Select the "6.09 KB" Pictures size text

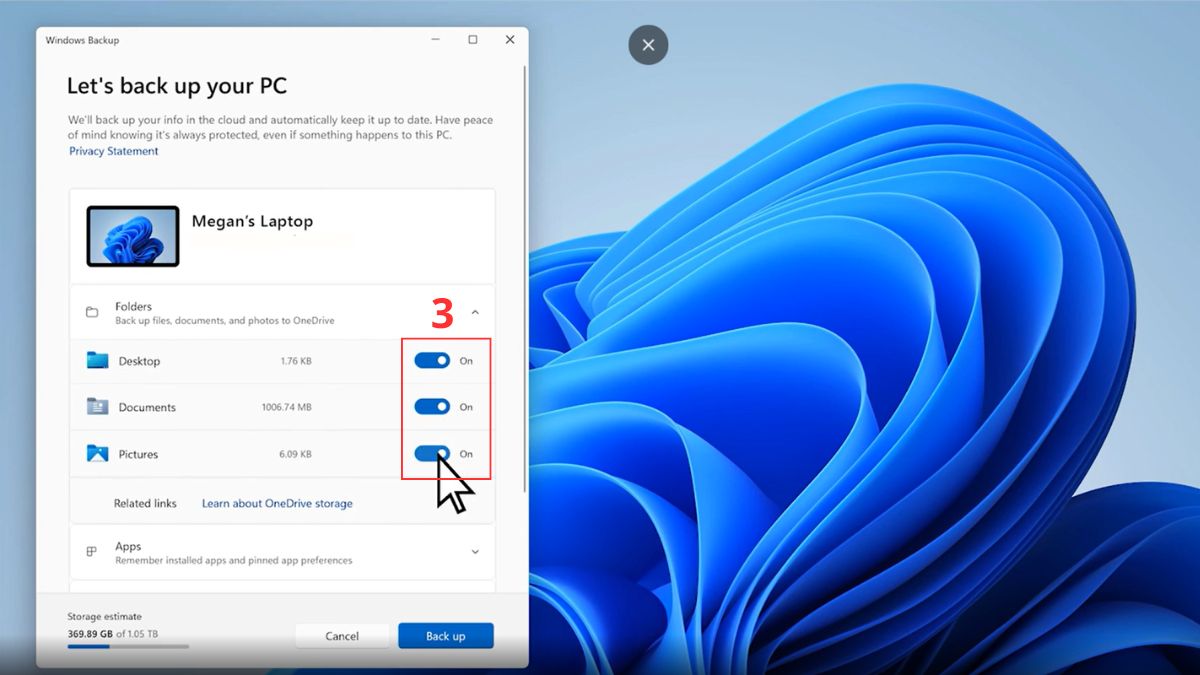click(x=295, y=454)
